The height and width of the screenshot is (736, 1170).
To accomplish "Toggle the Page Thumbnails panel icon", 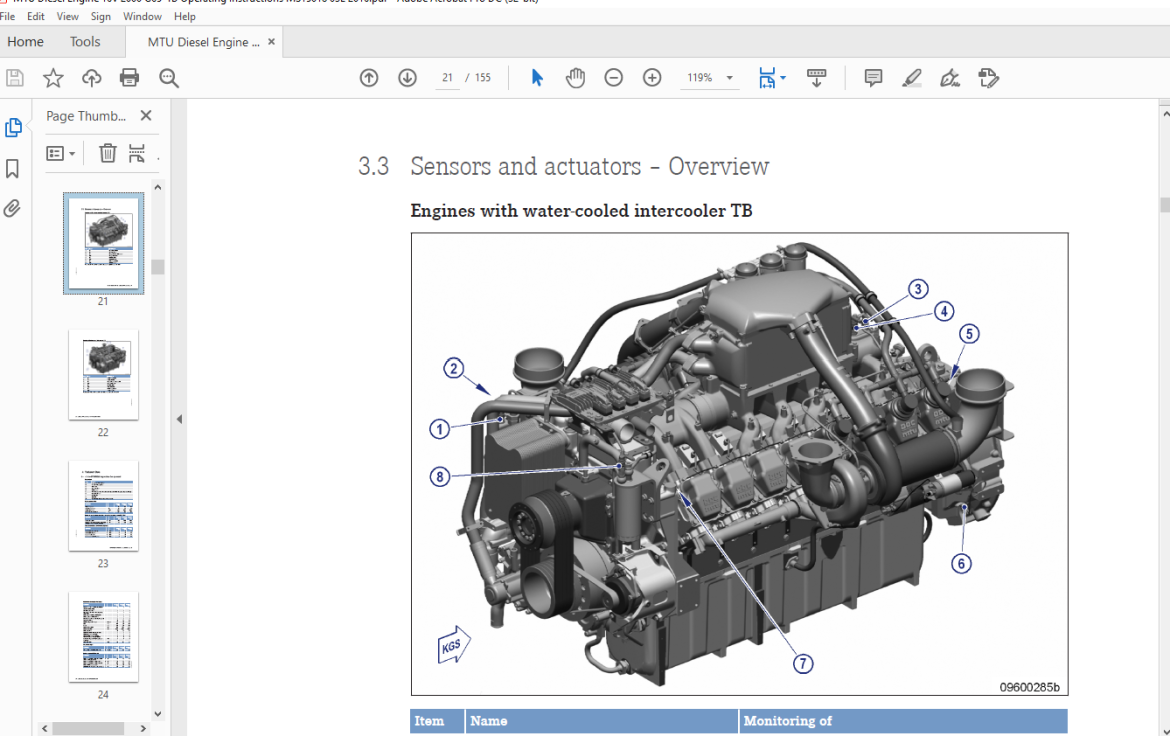I will [13, 128].
